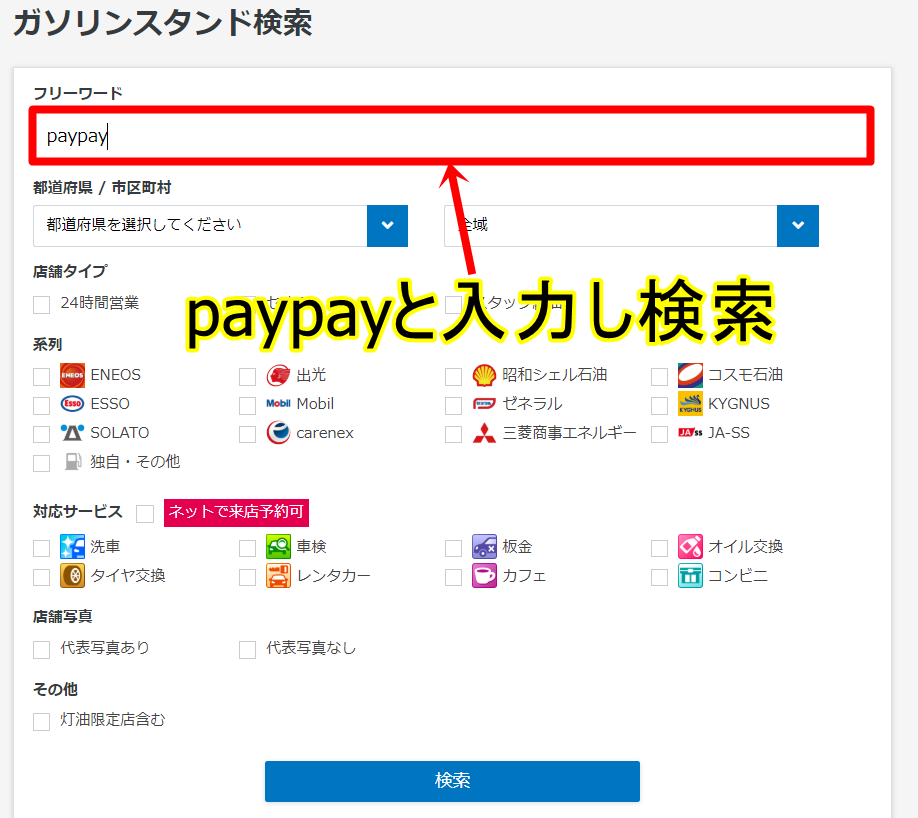This screenshot has height=818, width=918.
Task: Click the Esso logo icon
Action: (x=72, y=404)
